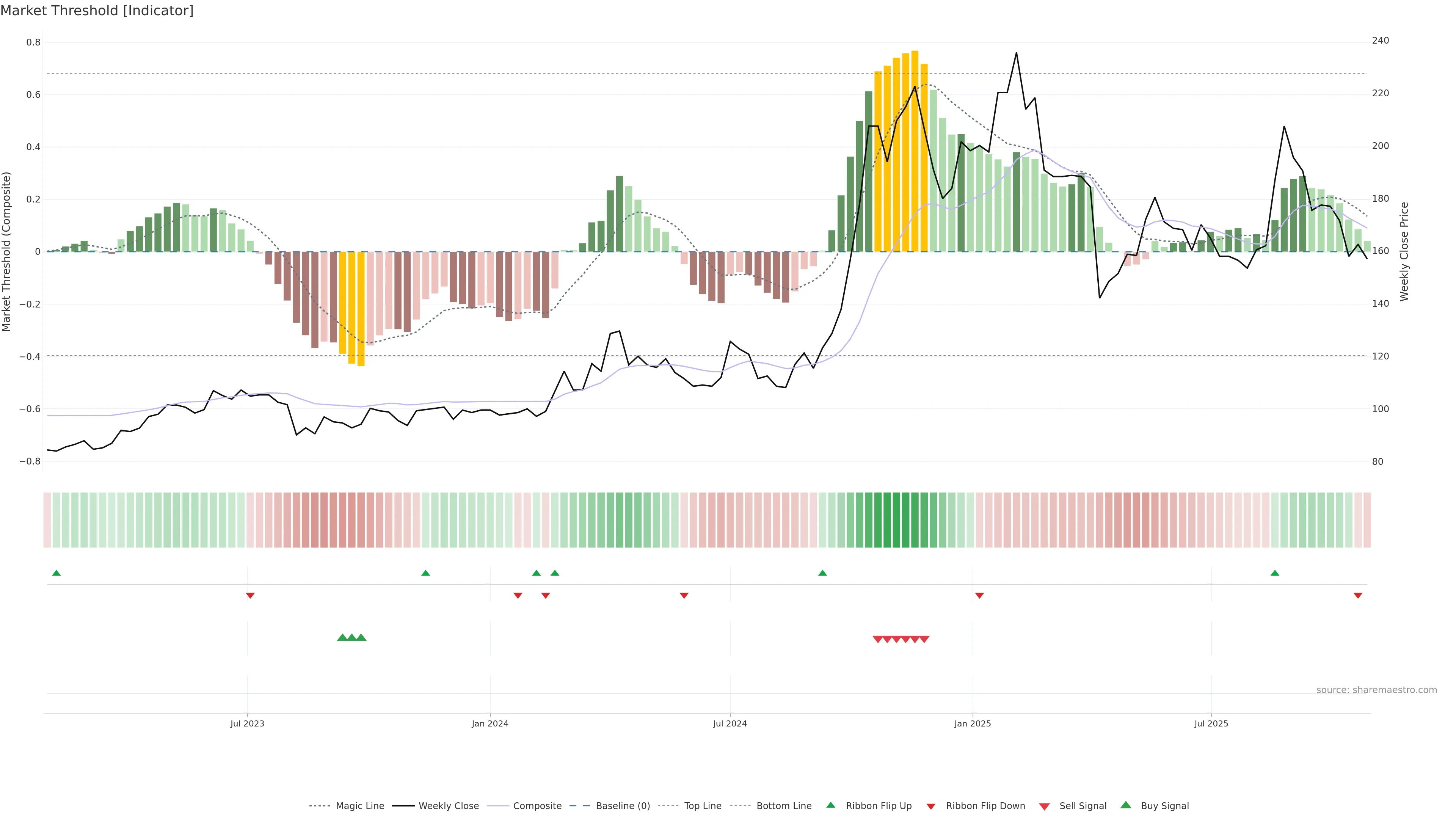Image resolution: width=1456 pixels, height=819 pixels.
Task: Hide Baseline (0) via its legend entry
Action: 622,806
